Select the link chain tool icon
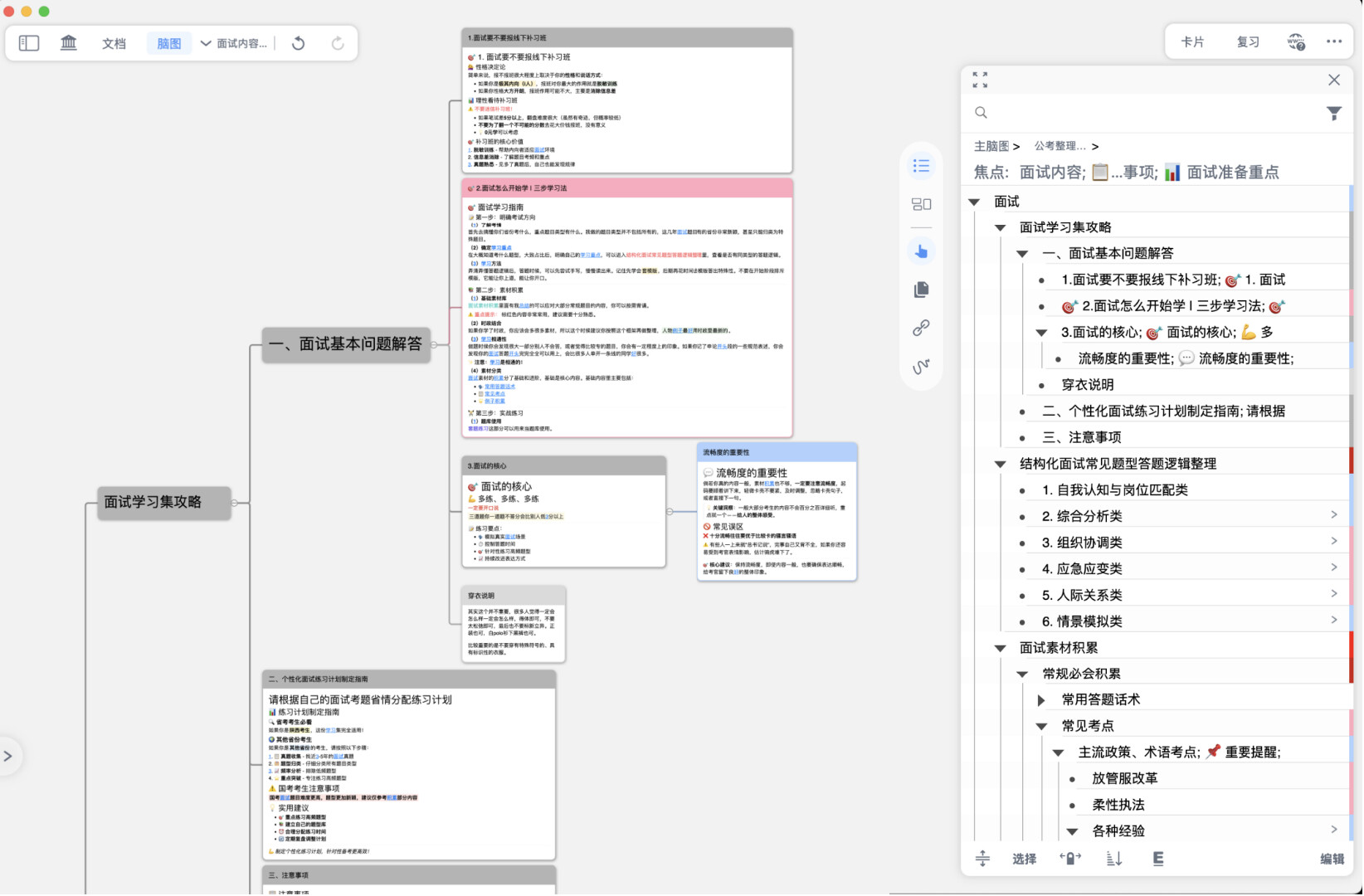1364x896 pixels. [921, 328]
